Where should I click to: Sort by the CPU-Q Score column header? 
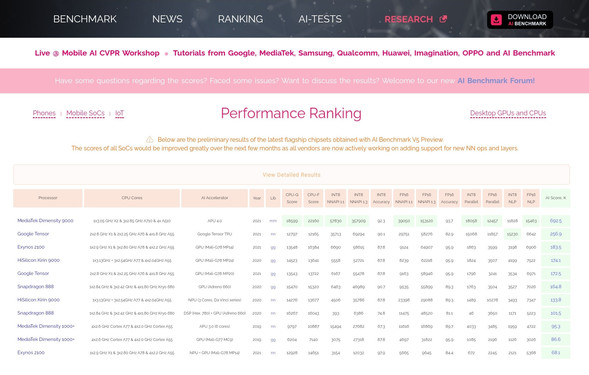[x=292, y=198]
